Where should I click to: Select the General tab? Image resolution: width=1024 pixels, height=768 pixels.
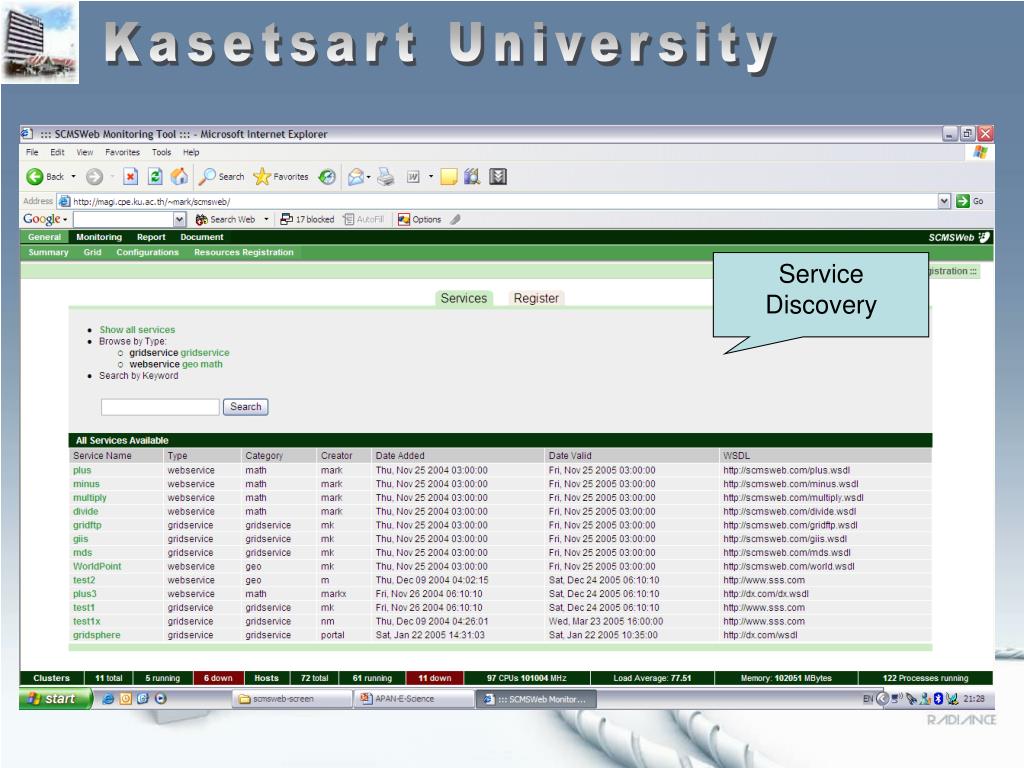click(44, 237)
